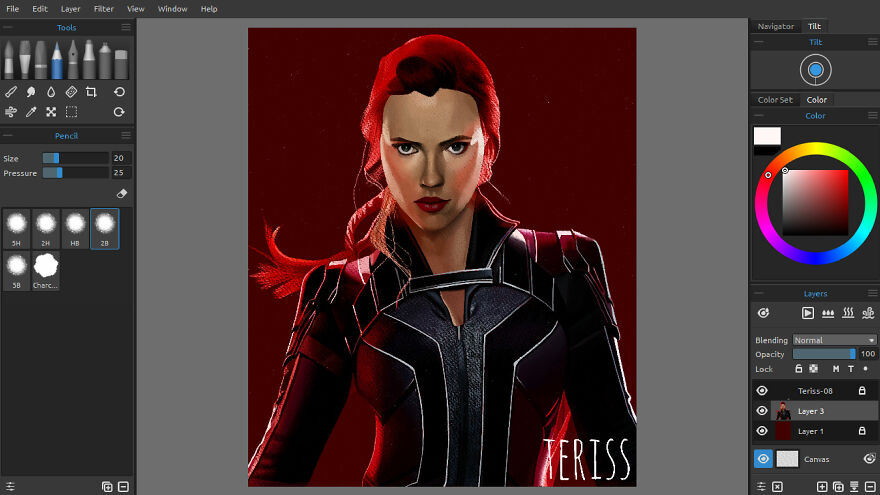This screenshot has height=495, width=880.
Task: Duplicate the layer via Layers bottom icon
Action: pos(838,487)
